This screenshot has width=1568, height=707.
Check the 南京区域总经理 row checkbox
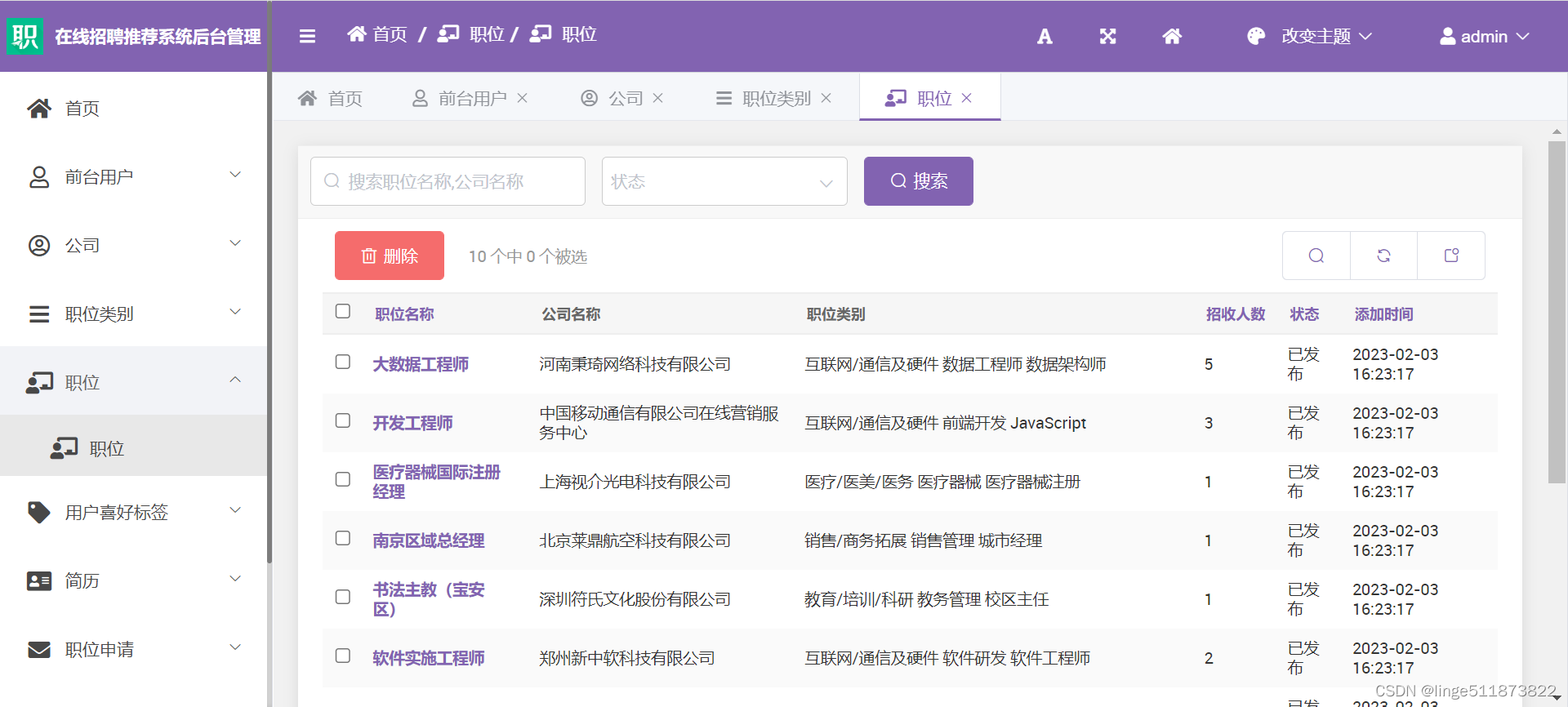[x=343, y=538]
